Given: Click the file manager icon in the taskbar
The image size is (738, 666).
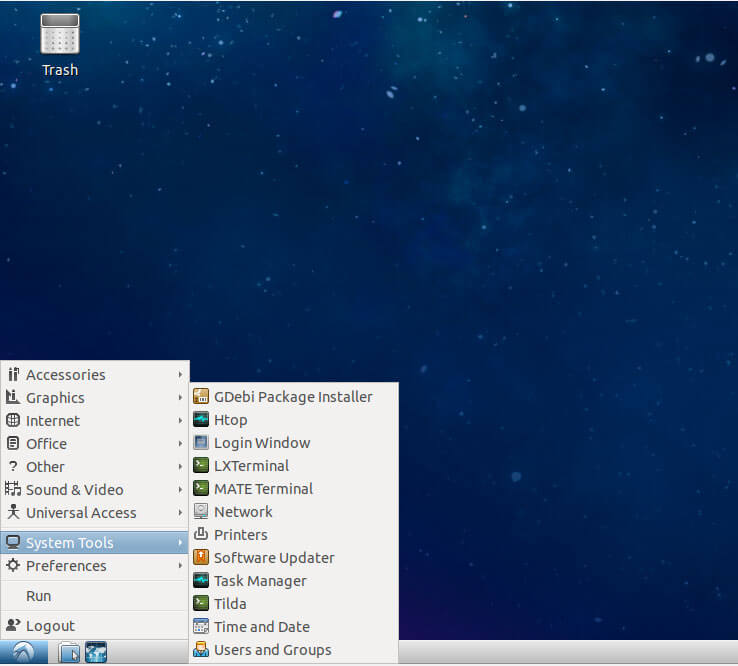Looking at the screenshot, I should (70, 652).
